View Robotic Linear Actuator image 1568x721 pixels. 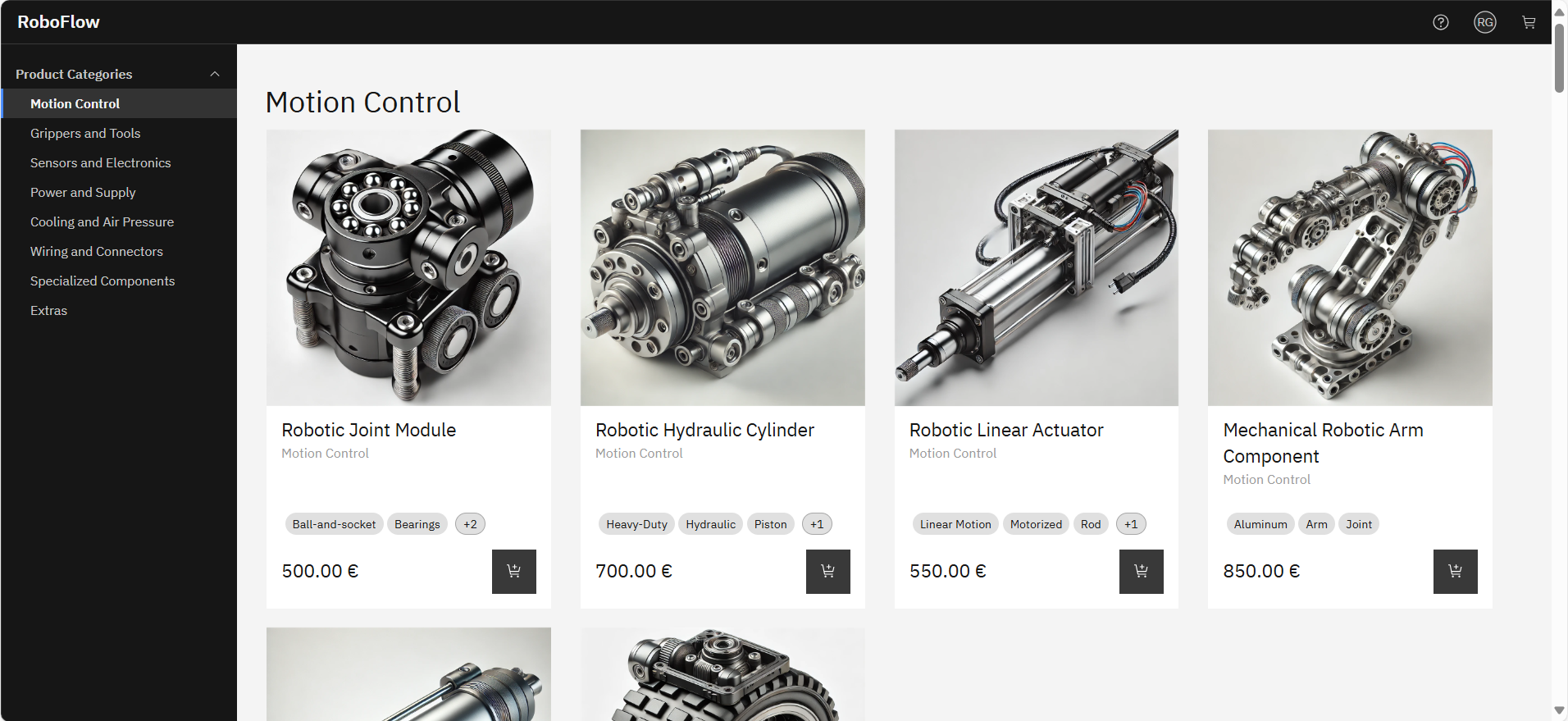click(1037, 267)
